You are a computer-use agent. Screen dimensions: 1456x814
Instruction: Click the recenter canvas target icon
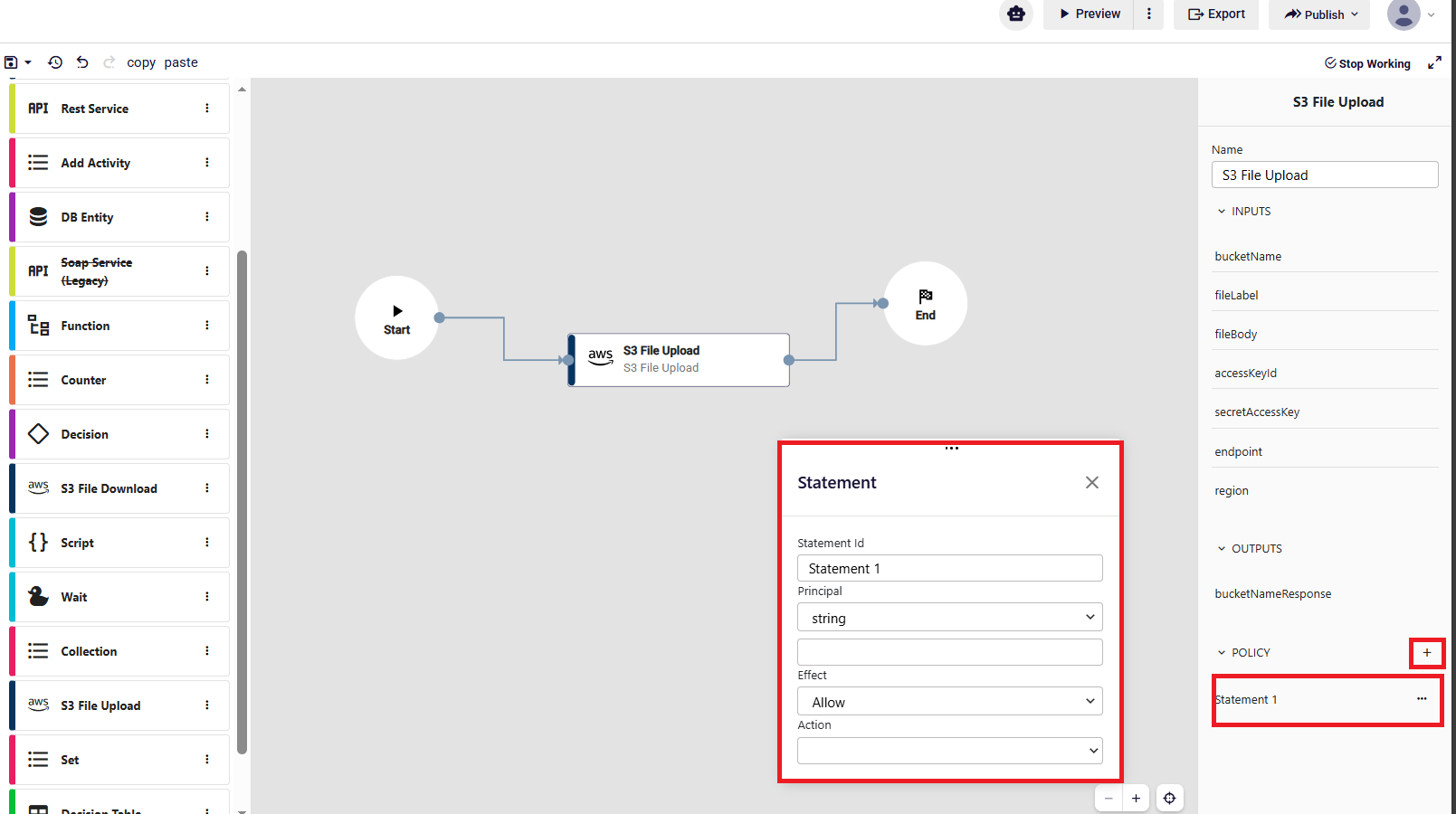point(1170,799)
